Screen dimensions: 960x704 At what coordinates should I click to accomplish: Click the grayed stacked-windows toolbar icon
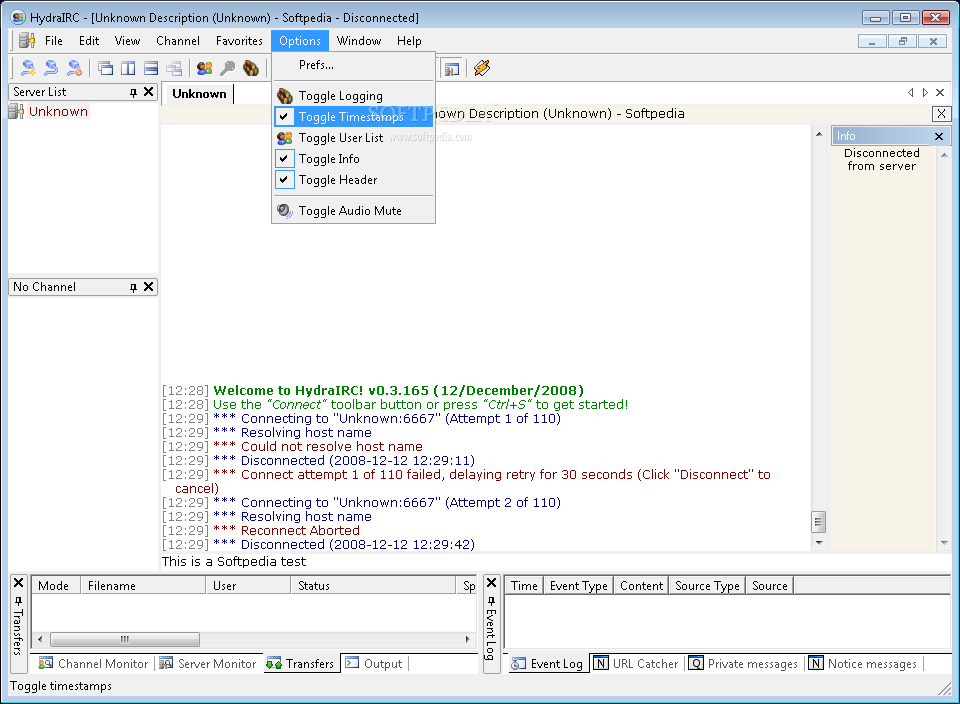(174, 68)
